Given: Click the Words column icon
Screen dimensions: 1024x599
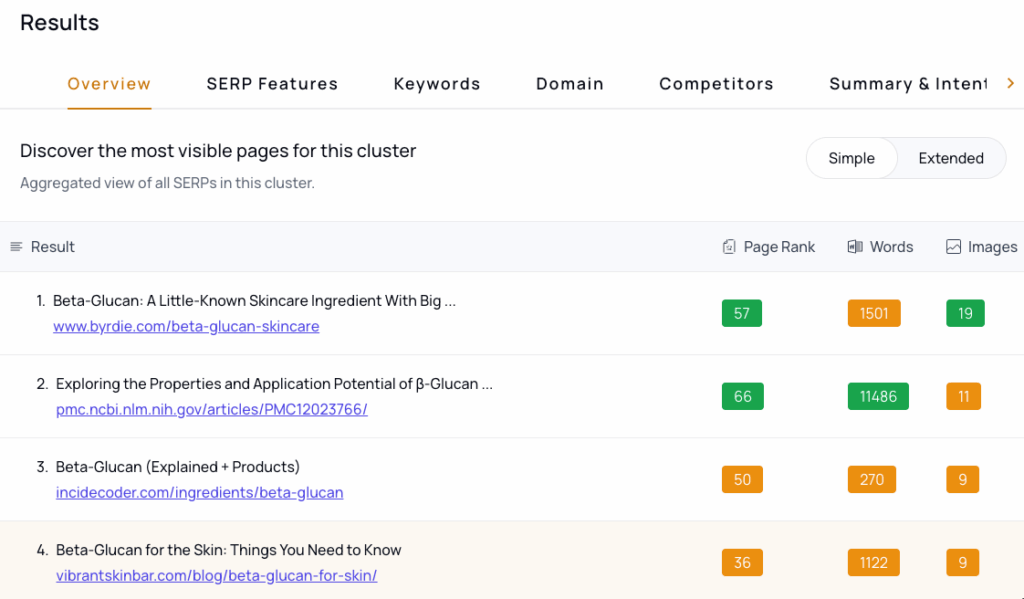Looking at the screenshot, I should point(855,247).
